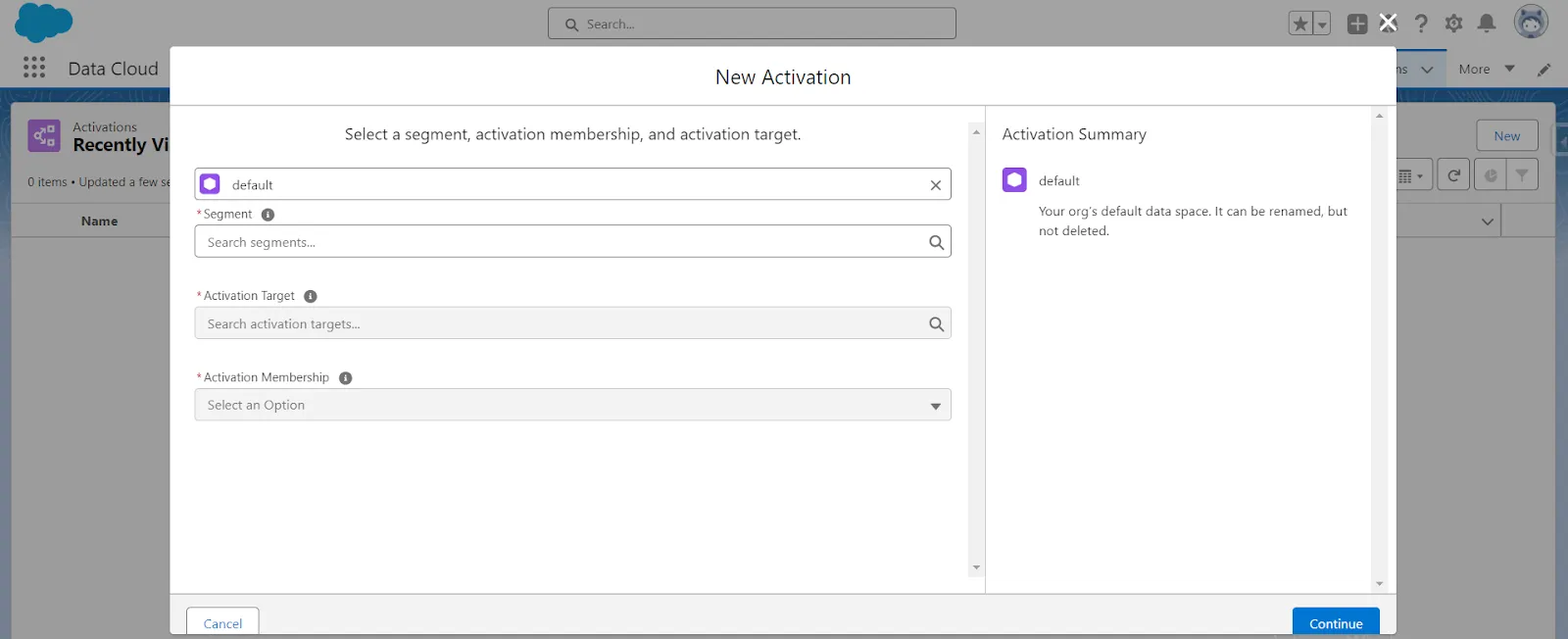Open the global actions plus icon

coord(1357,25)
